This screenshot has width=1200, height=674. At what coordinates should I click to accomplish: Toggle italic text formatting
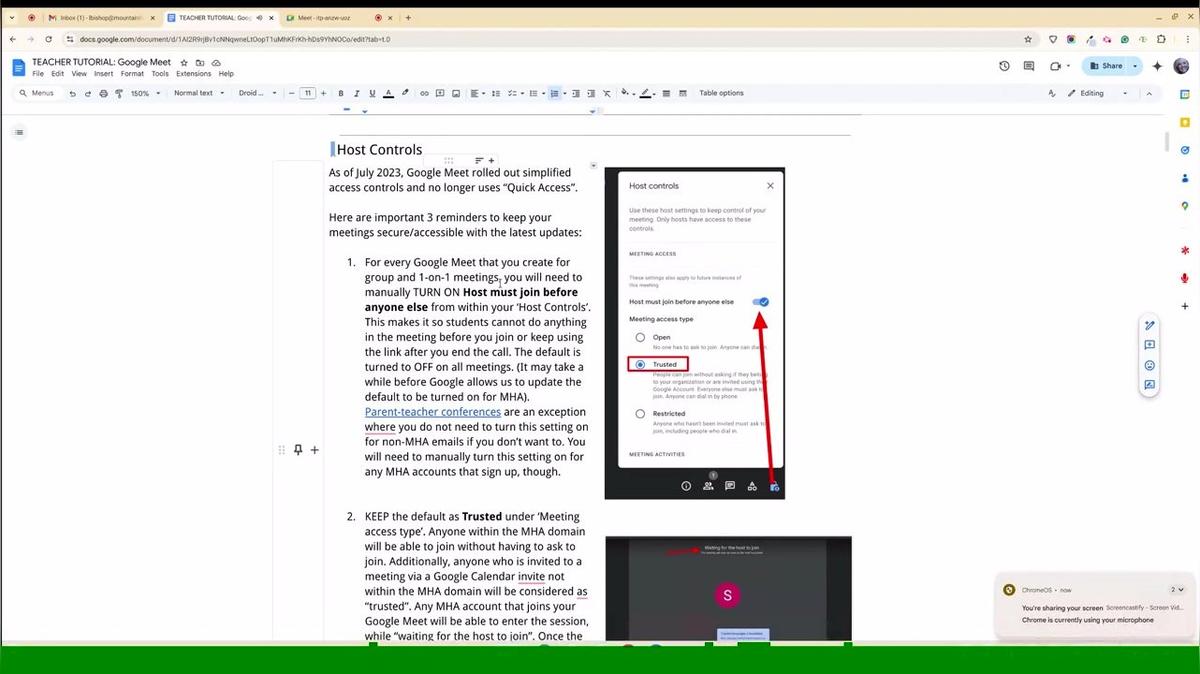pos(356,93)
